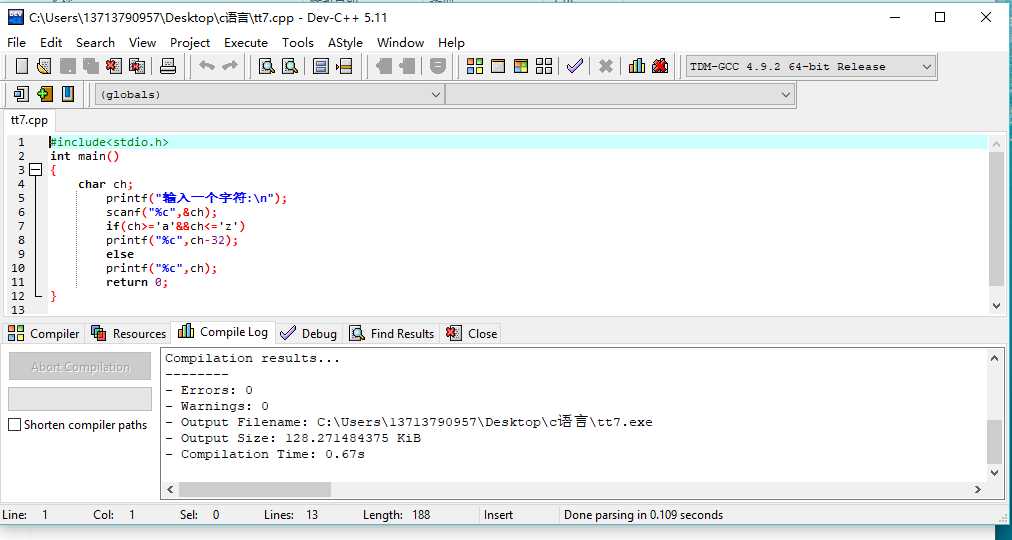
Task: Open the Edit menu
Action: pyautogui.click(x=51, y=43)
